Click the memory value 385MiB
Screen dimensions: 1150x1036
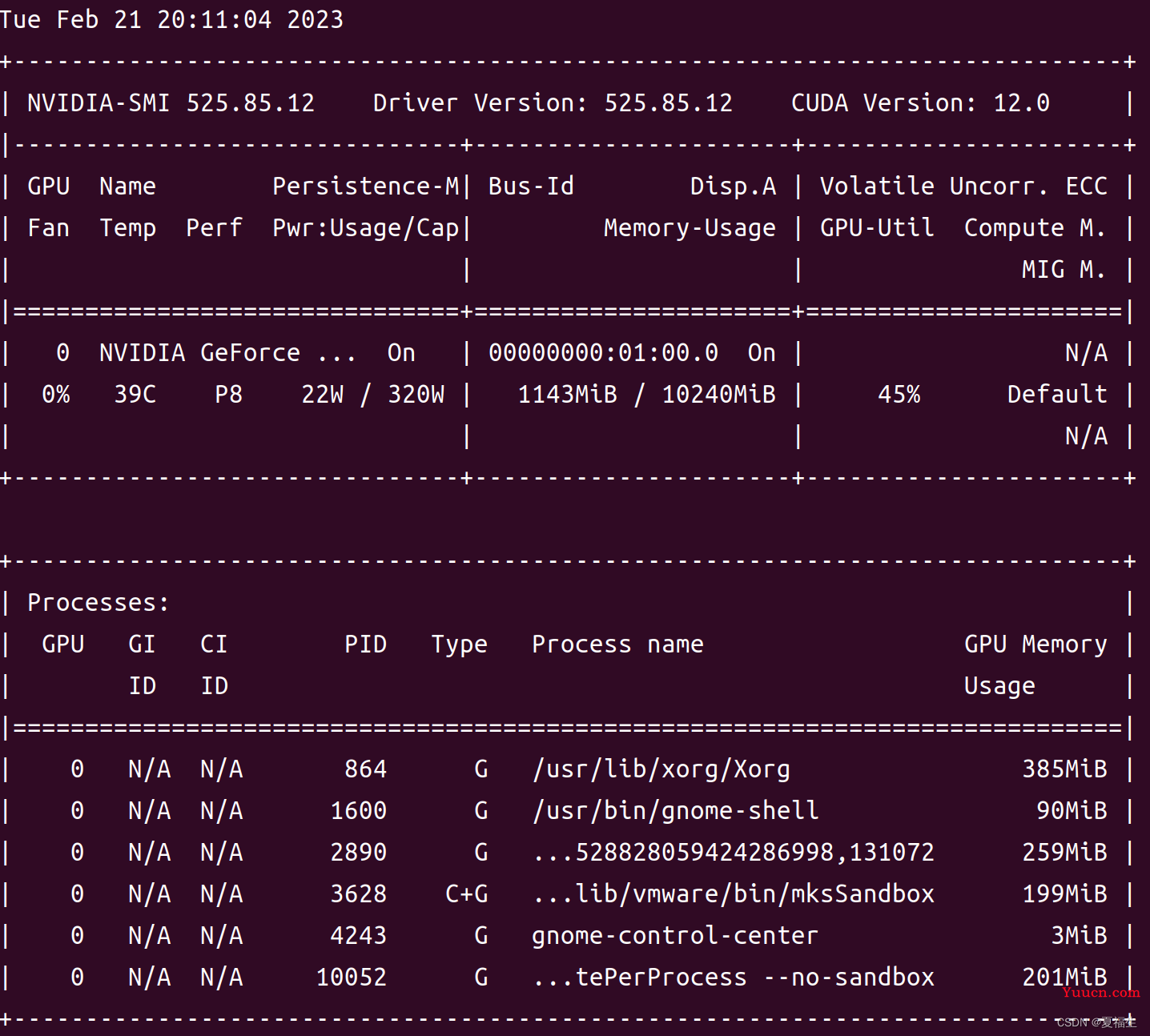1064,769
